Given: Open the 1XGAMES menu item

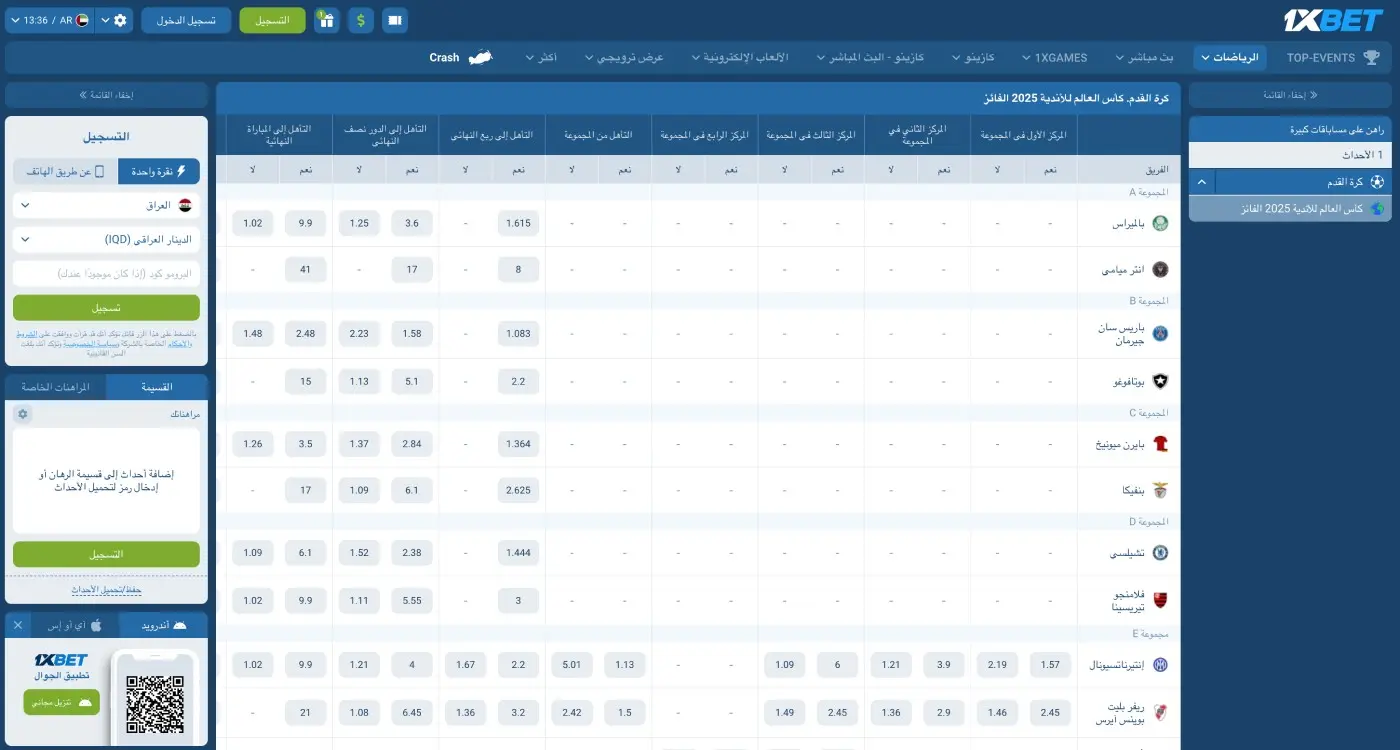Looking at the screenshot, I should pos(1054,58).
